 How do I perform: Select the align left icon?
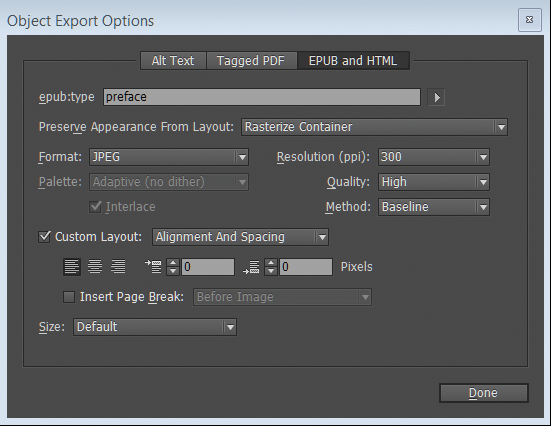click(72, 266)
